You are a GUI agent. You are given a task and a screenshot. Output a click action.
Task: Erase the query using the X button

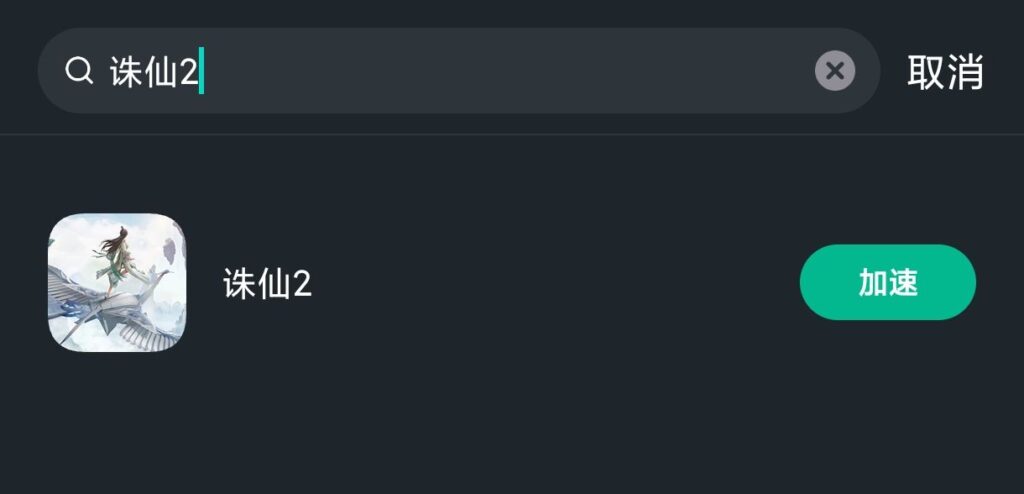point(835,71)
